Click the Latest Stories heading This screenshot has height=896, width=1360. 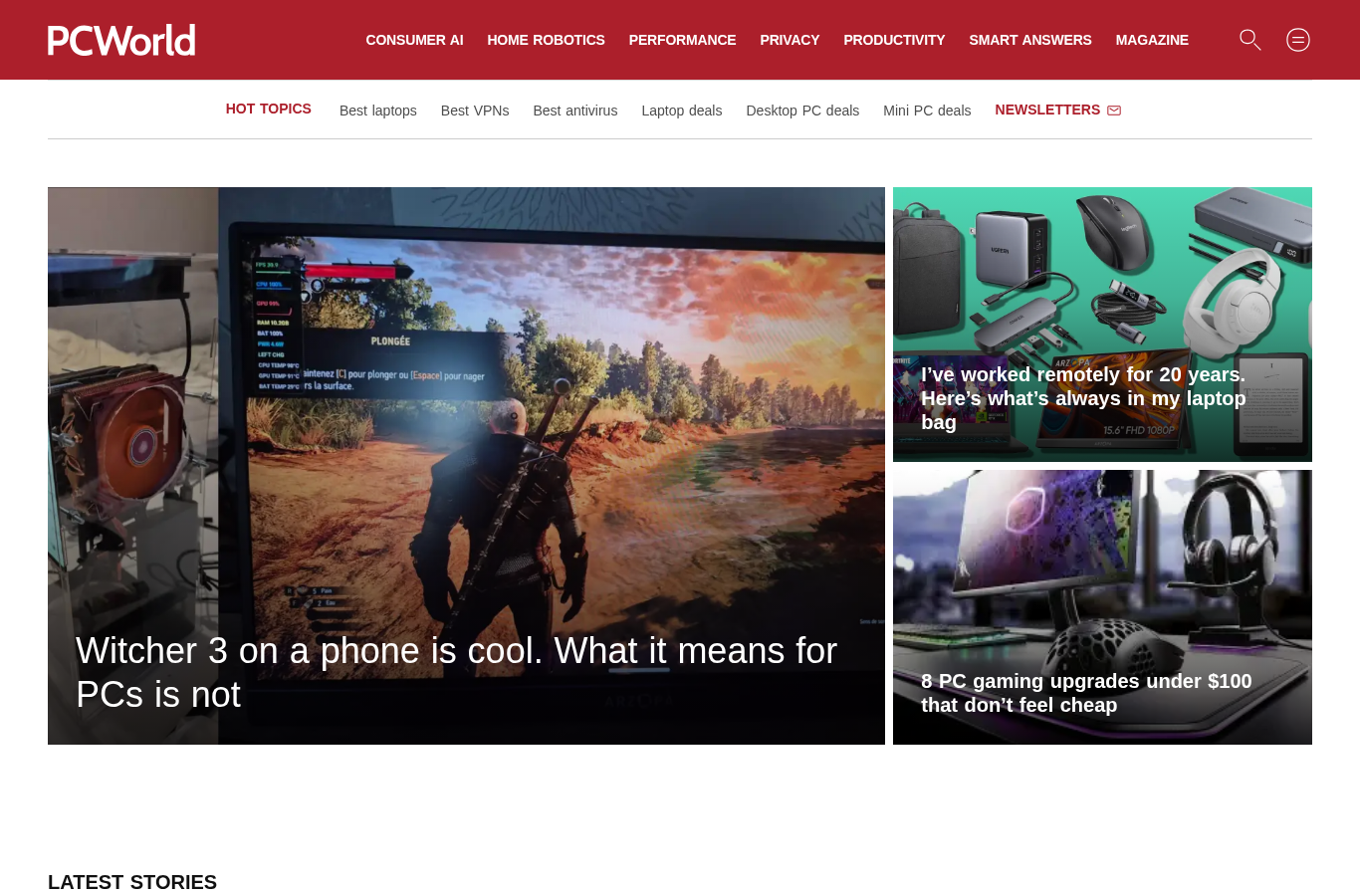pyautogui.click(x=132, y=882)
